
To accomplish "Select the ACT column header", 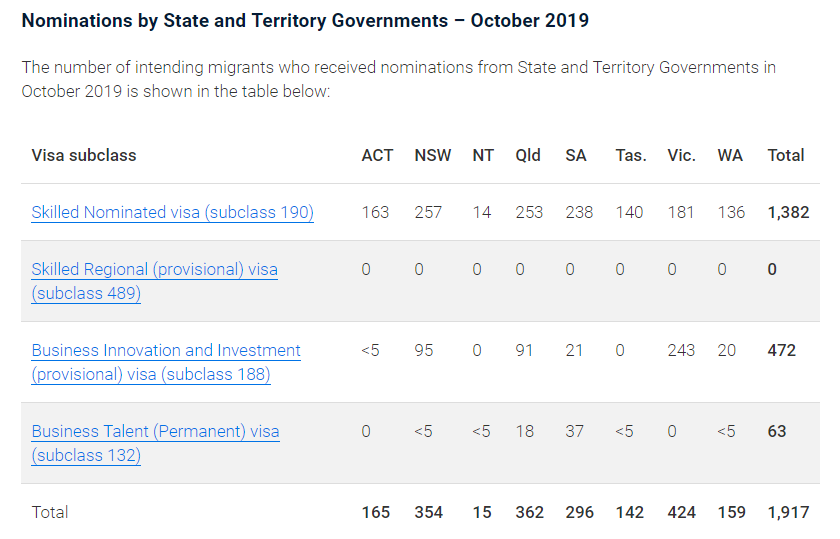I will click(377, 155).
